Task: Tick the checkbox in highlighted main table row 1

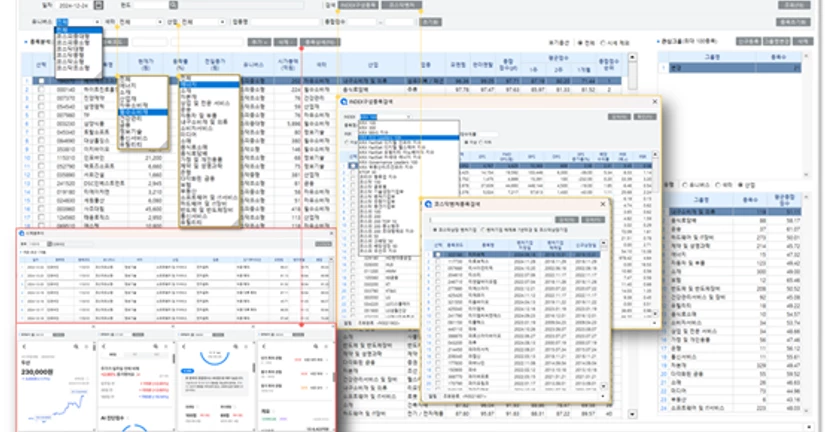Action: [41, 81]
